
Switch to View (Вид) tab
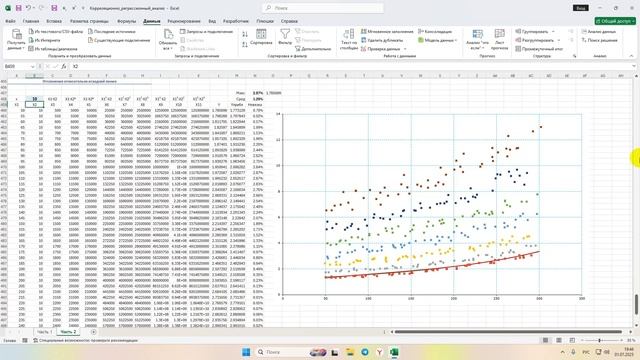212,21
